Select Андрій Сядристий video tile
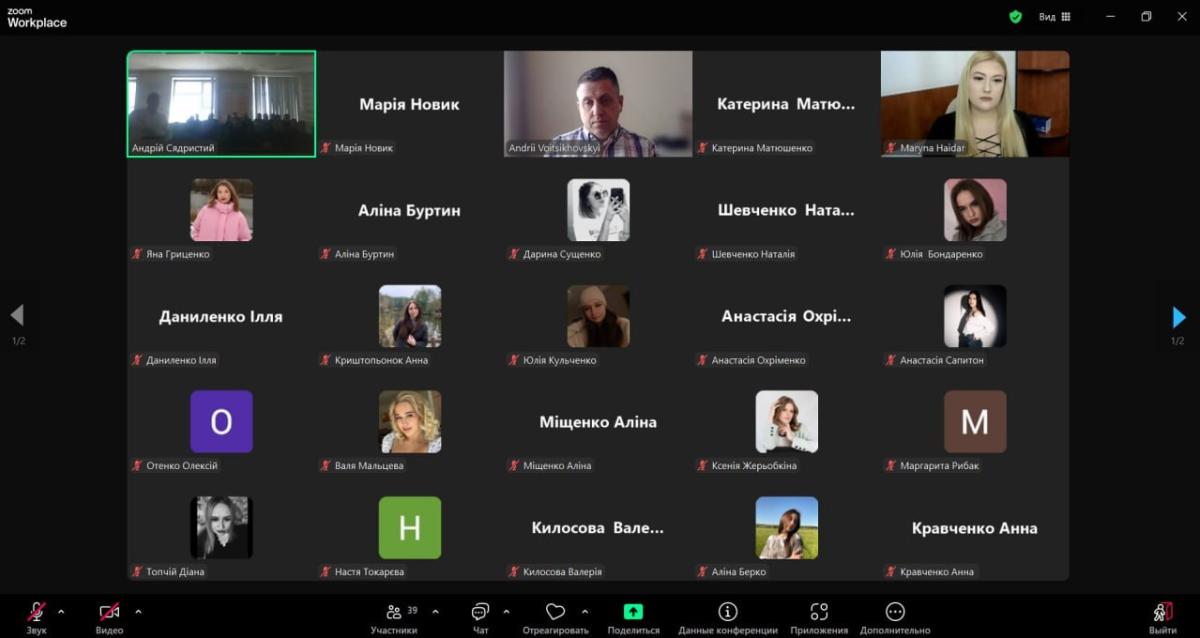 pos(221,104)
